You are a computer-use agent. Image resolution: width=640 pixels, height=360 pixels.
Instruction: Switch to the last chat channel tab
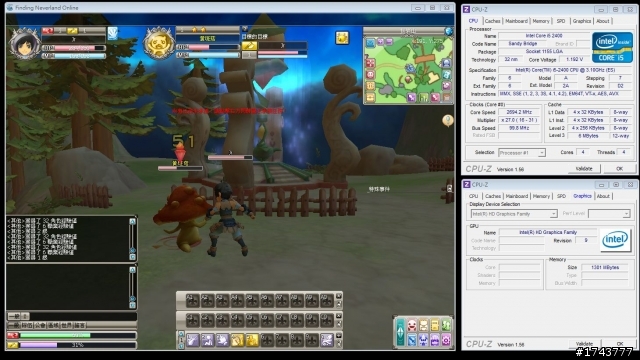pos(80,326)
